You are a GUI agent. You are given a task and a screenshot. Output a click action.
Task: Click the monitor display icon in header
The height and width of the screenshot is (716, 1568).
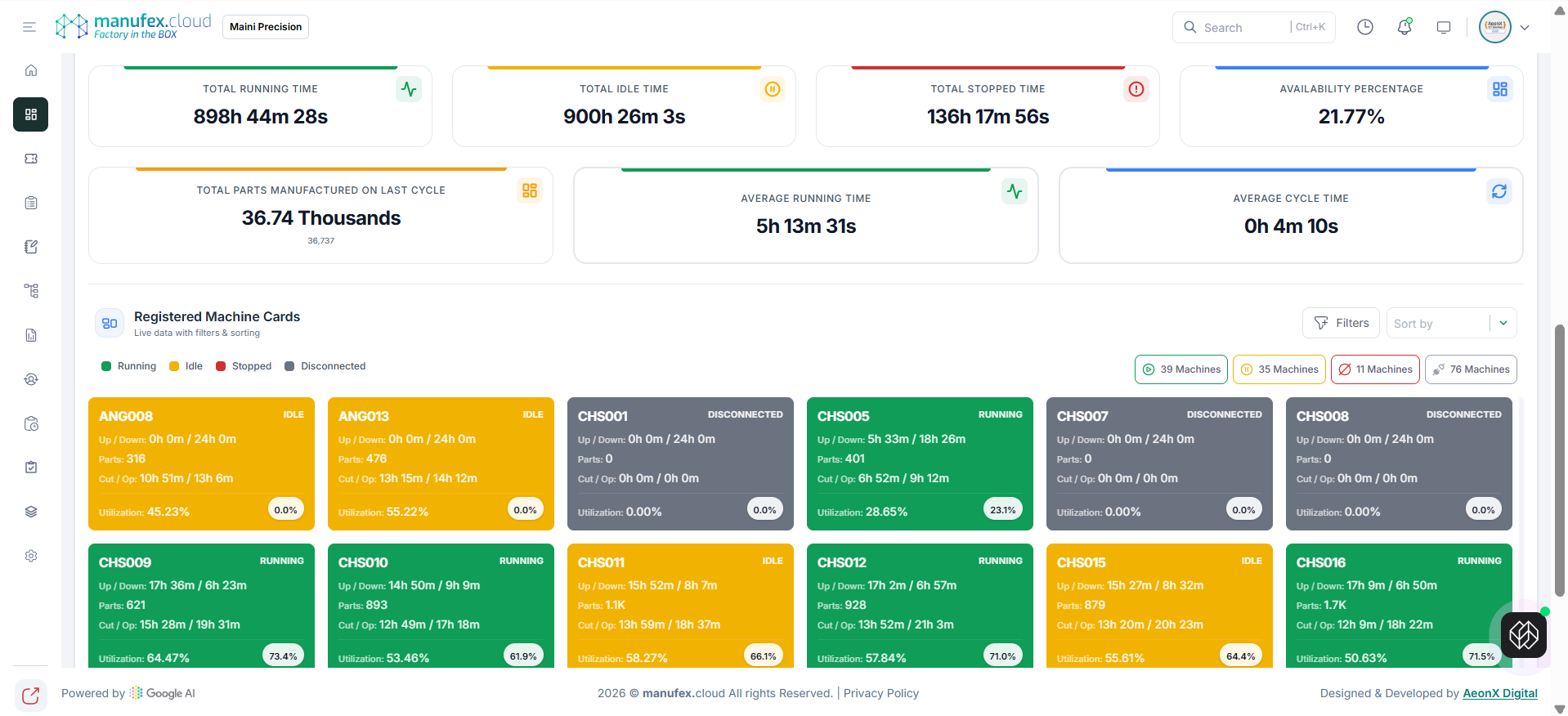[x=1443, y=27]
